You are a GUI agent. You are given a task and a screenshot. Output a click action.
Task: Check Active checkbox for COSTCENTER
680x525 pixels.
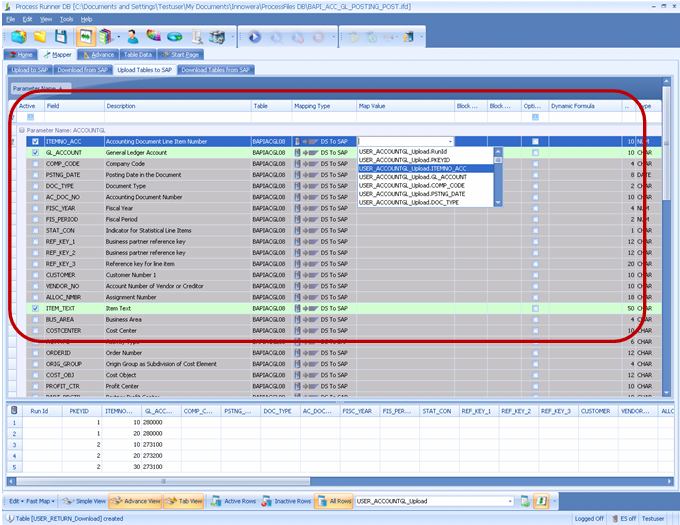point(36,330)
